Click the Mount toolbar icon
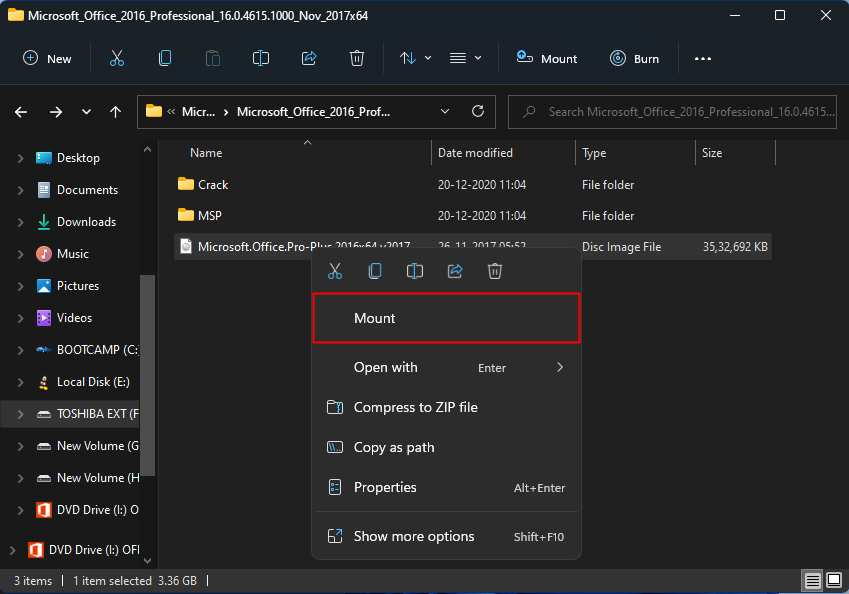 pos(546,59)
